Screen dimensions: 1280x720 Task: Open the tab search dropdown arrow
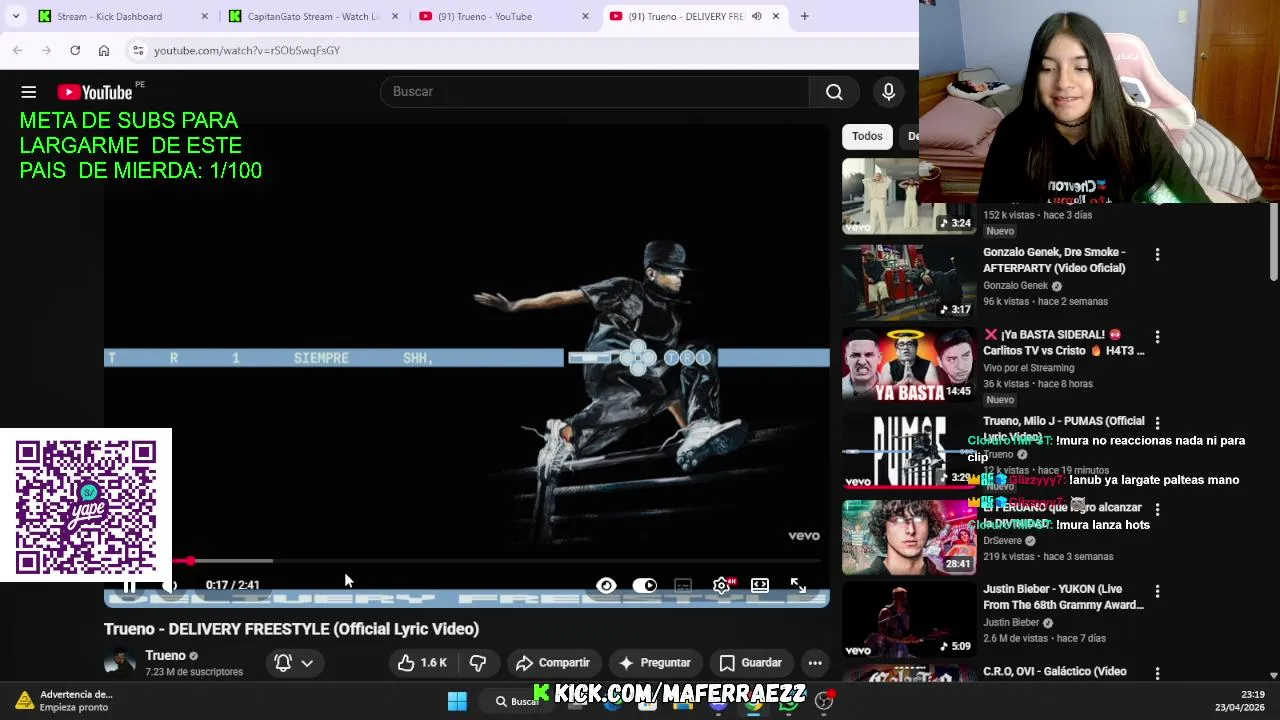(x=15, y=16)
